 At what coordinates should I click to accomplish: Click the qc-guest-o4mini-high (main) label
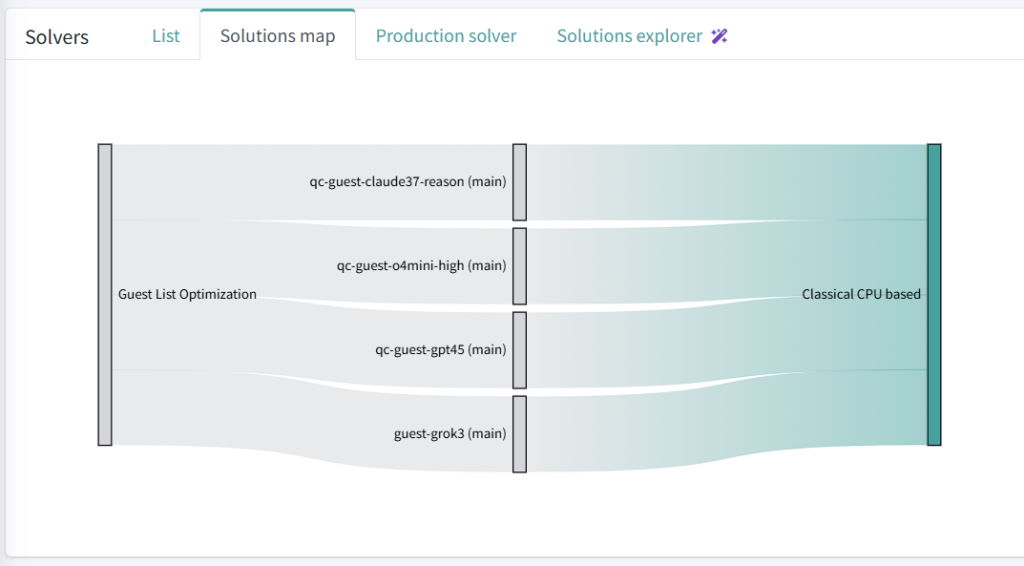[x=421, y=266]
